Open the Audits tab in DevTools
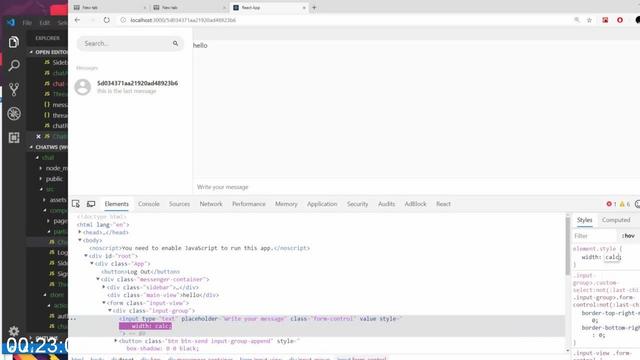Image resolution: width=640 pixels, height=360 pixels. click(x=386, y=204)
